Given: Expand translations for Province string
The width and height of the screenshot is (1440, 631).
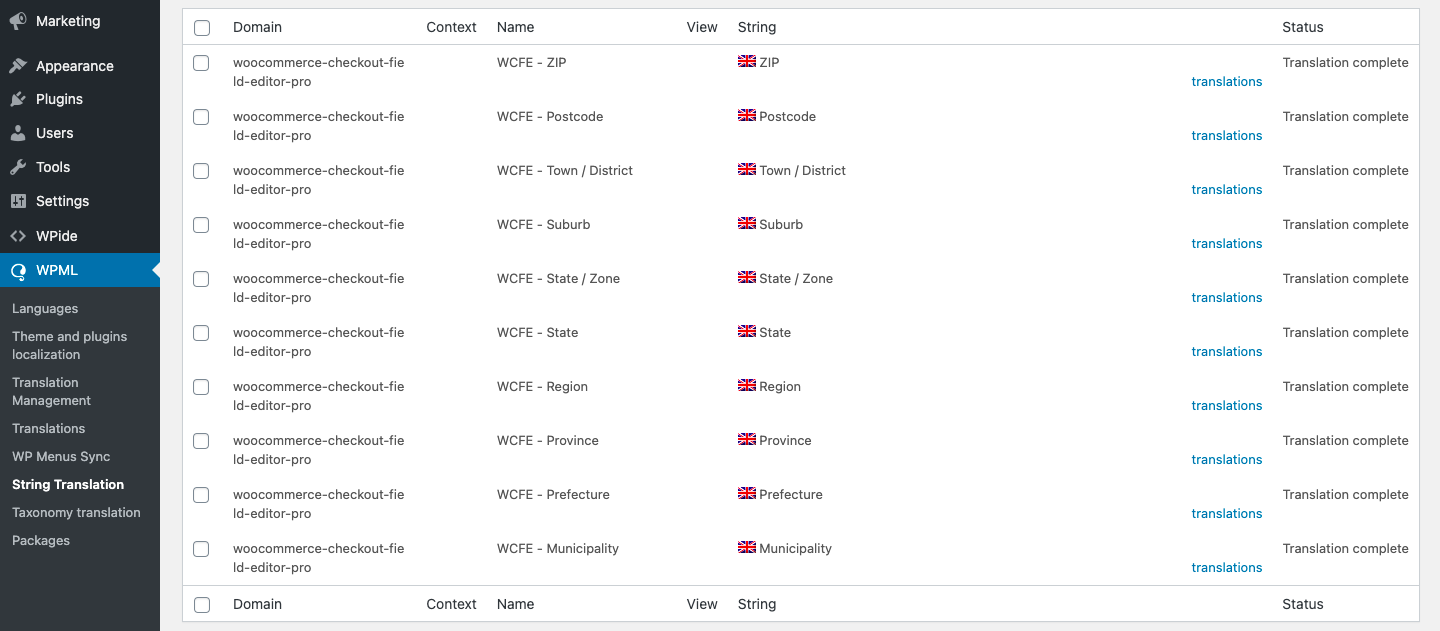Looking at the screenshot, I should point(1226,460).
